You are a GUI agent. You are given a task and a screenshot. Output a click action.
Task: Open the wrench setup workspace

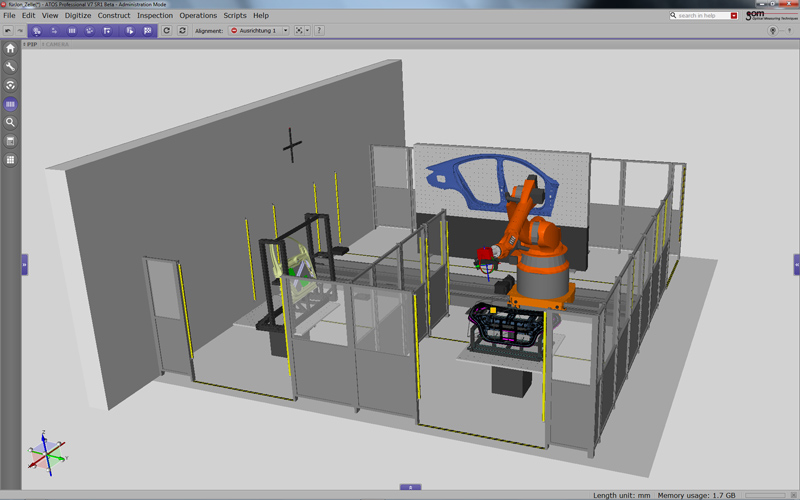pos(11,67)
